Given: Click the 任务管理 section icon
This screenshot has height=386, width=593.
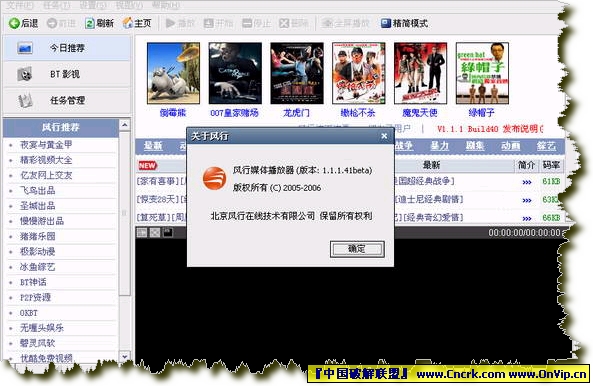Looking at the screenshot, I should (x=25, y=101).
